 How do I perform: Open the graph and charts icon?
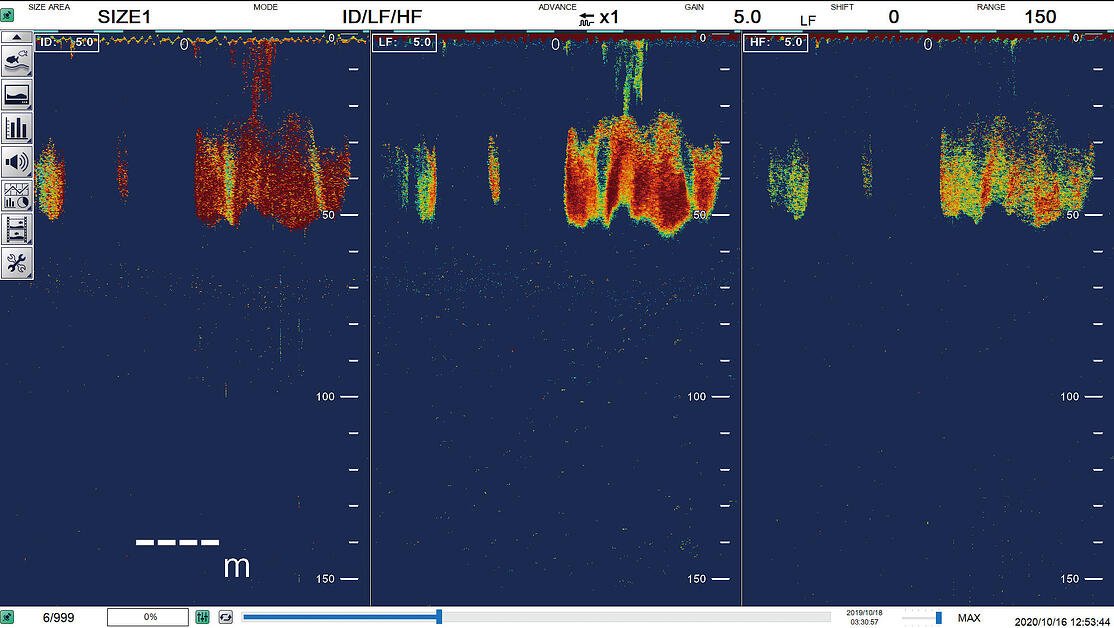(x=16, y=195)
